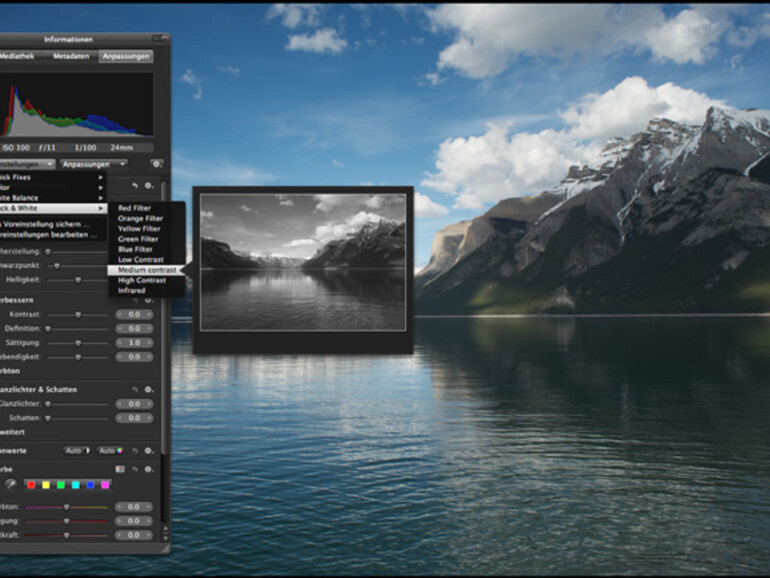The image size is (770, 578).
Task: Select the red color swatch in Farbe
Action: 32,484
